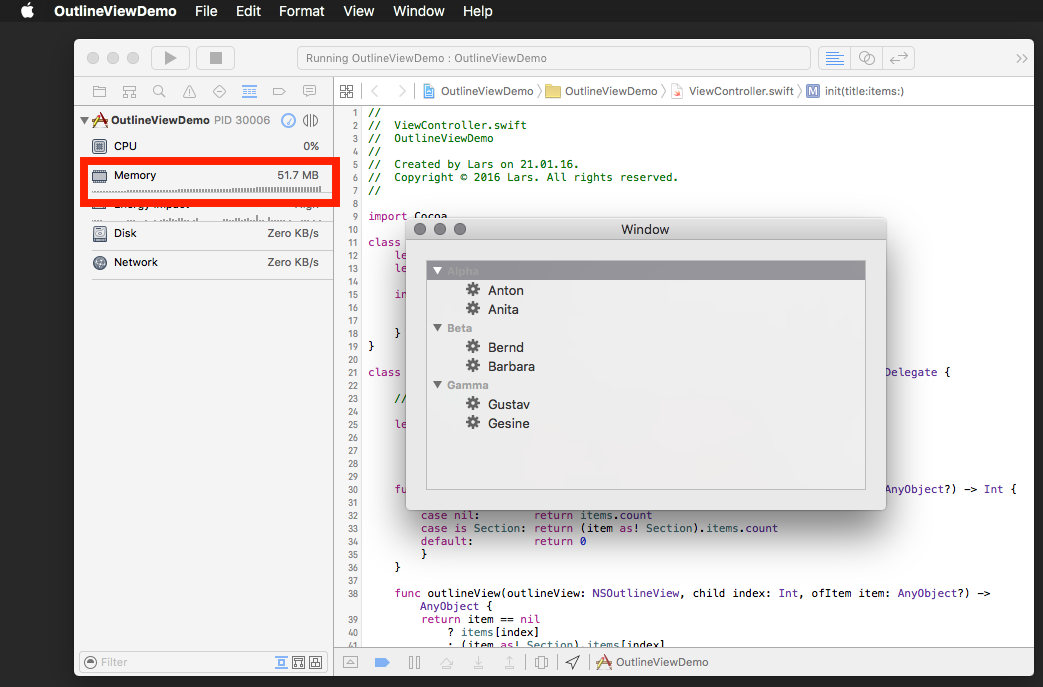Open the Issue navigator warning tab
The image size is (1043, 687).
[x=190, y=91]
